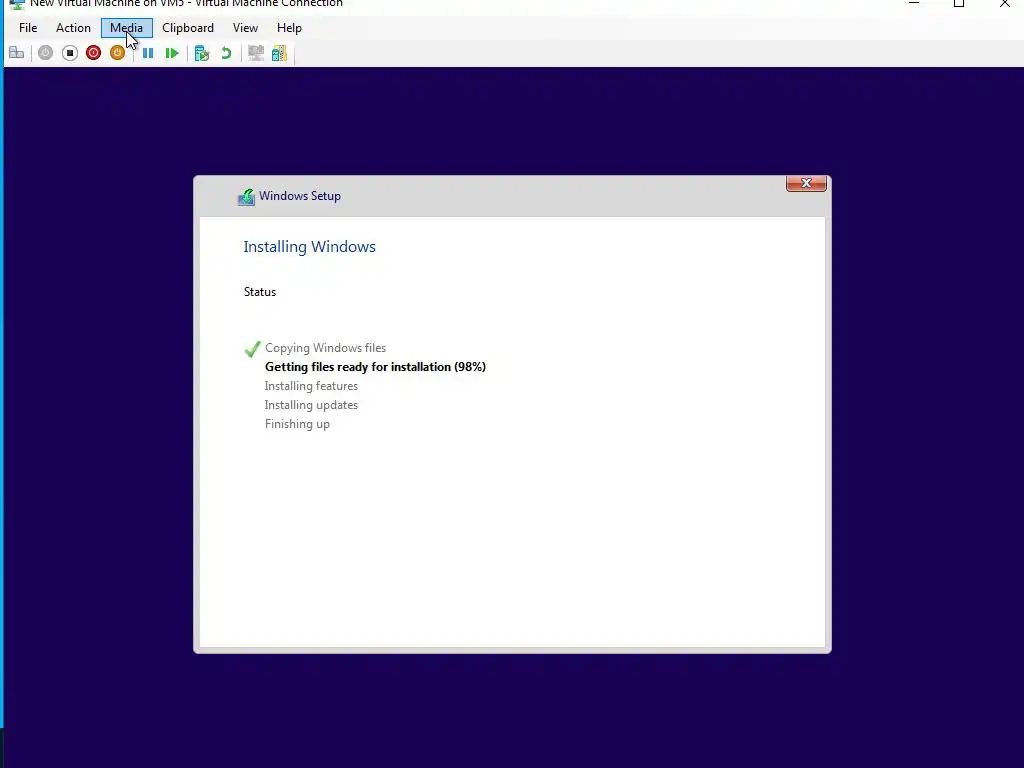Create a checkpoint using the toolbar icon
The width and height of the screenshot is (1024, 768).
click(202, 53)
